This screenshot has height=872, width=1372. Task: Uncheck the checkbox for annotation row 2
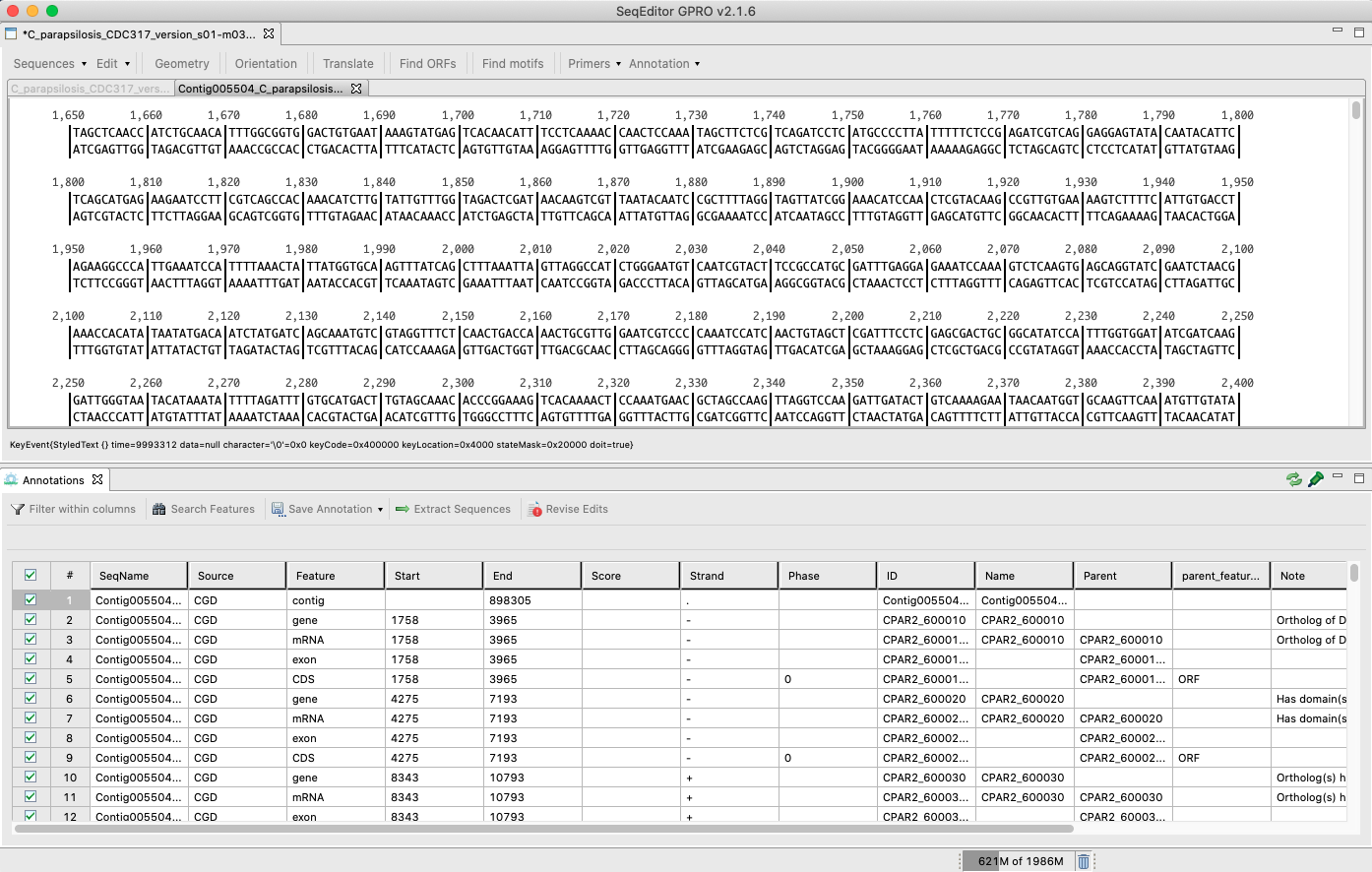(31, 620)
